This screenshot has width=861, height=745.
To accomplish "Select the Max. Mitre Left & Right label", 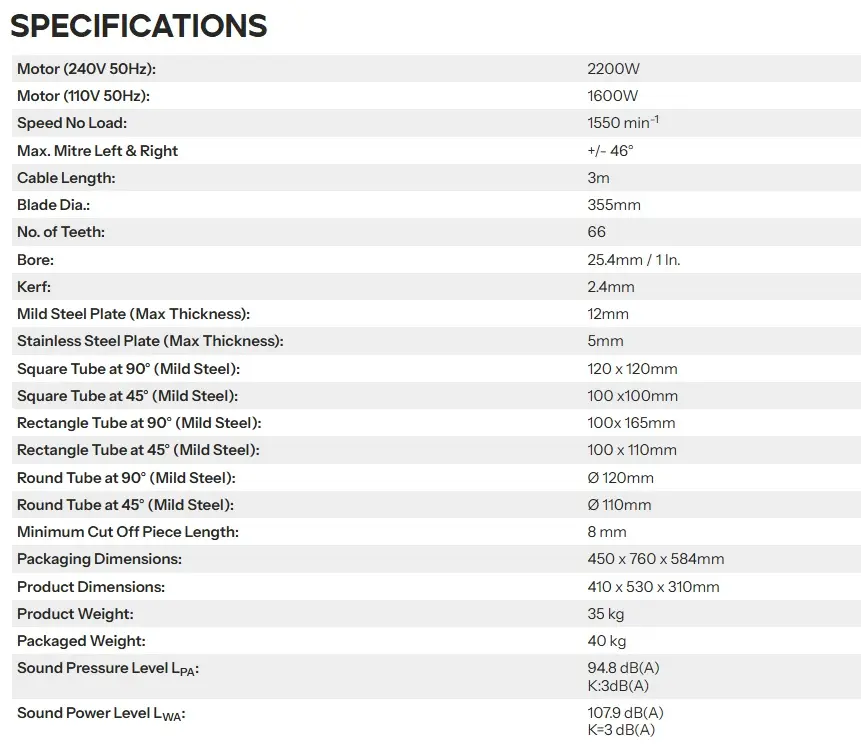I will coord(97,150).
